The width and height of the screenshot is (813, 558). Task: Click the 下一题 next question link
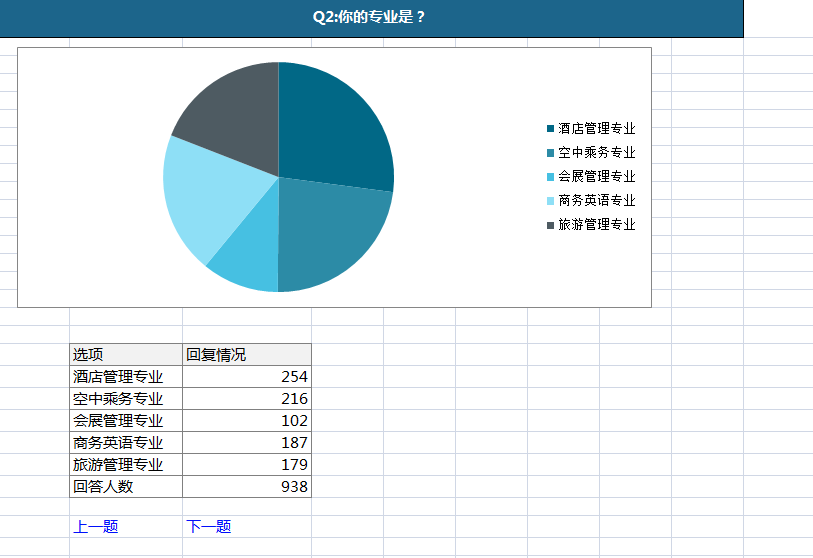click(208, 527)
